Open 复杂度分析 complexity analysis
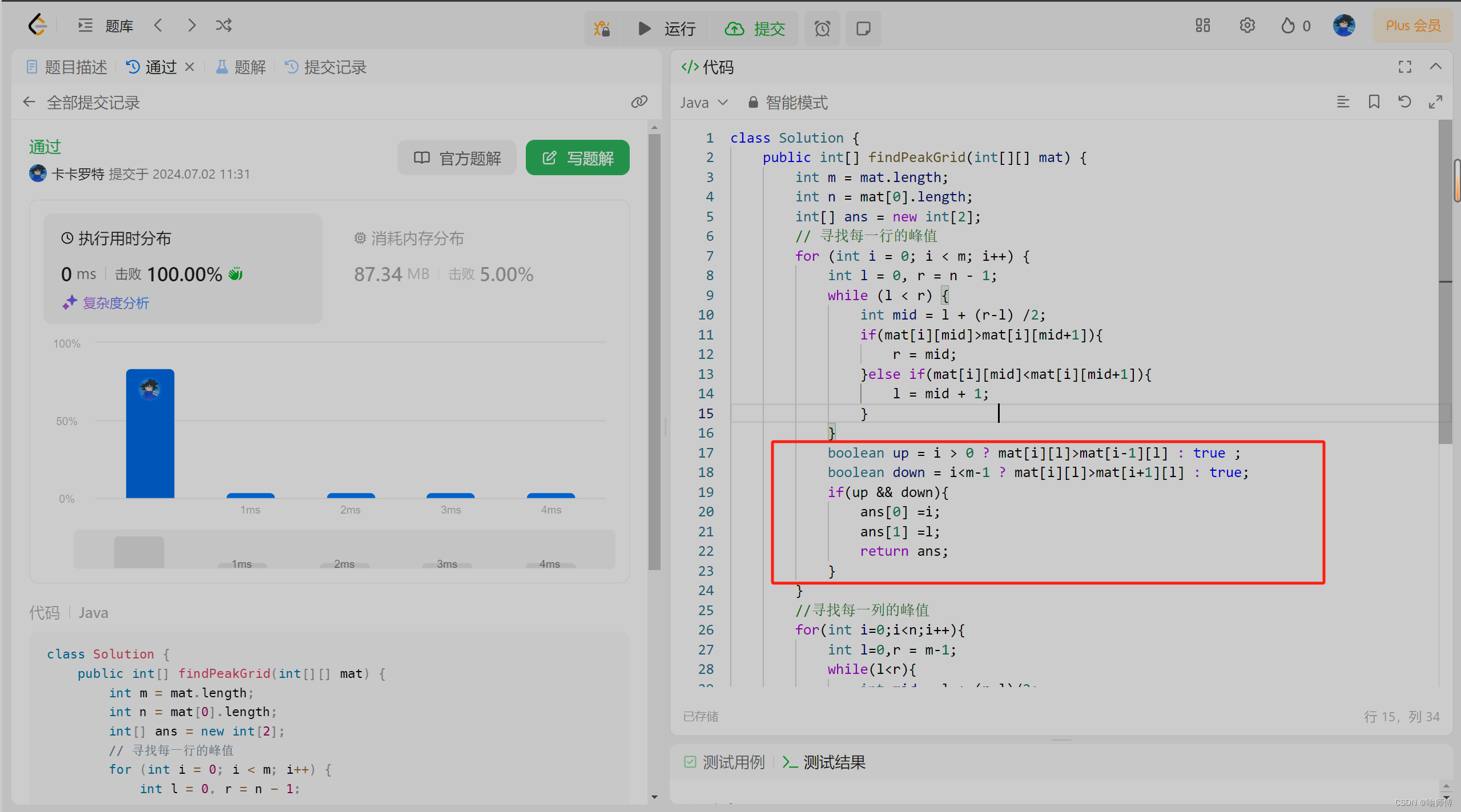 (106, 303)
